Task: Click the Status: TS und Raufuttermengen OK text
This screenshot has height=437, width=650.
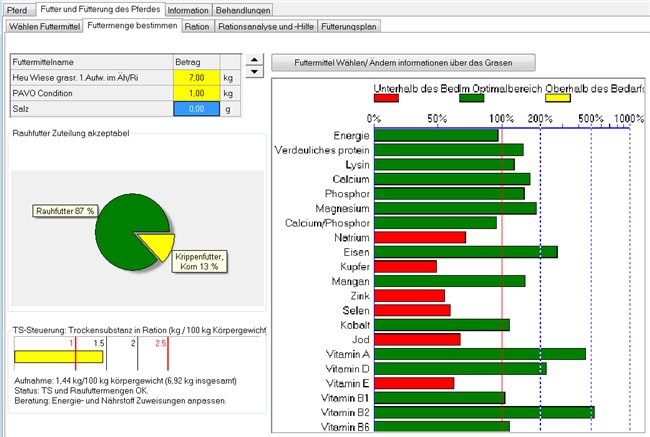Action: pyautogui.click(x=81, y=391)
